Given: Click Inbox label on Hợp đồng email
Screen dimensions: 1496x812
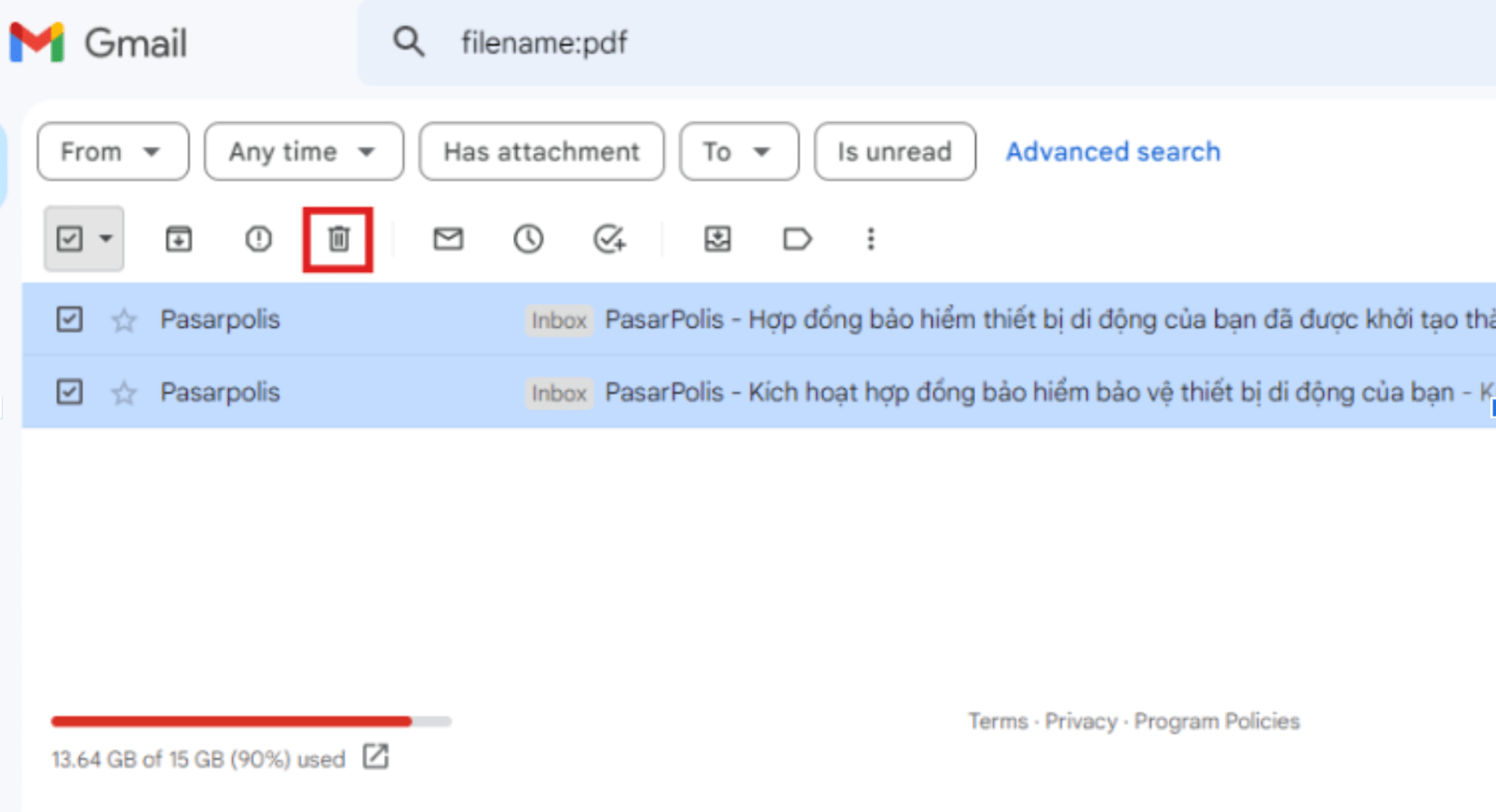Looking at the screenshot, I should pyautogui.click(x=559, y=320).
